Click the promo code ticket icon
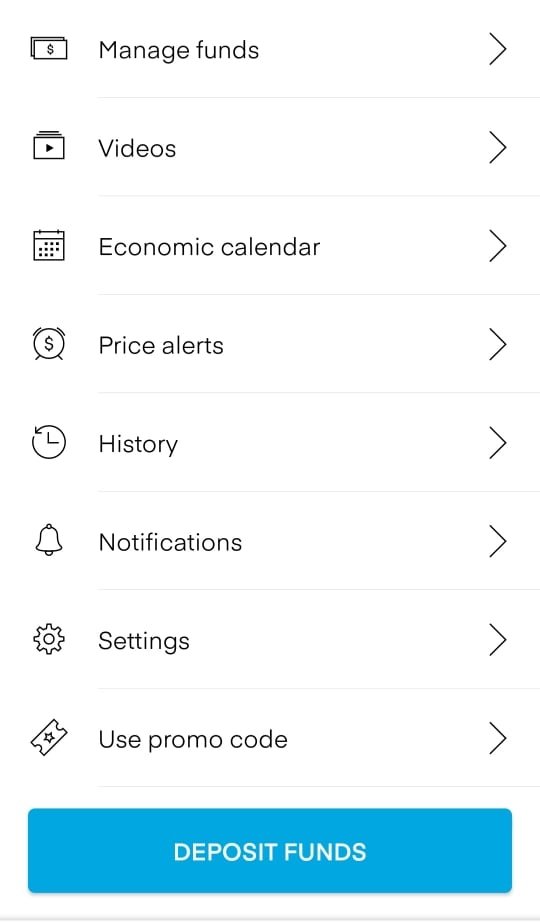The width and height of the screenshot is (540, 923). pos(49,737)
